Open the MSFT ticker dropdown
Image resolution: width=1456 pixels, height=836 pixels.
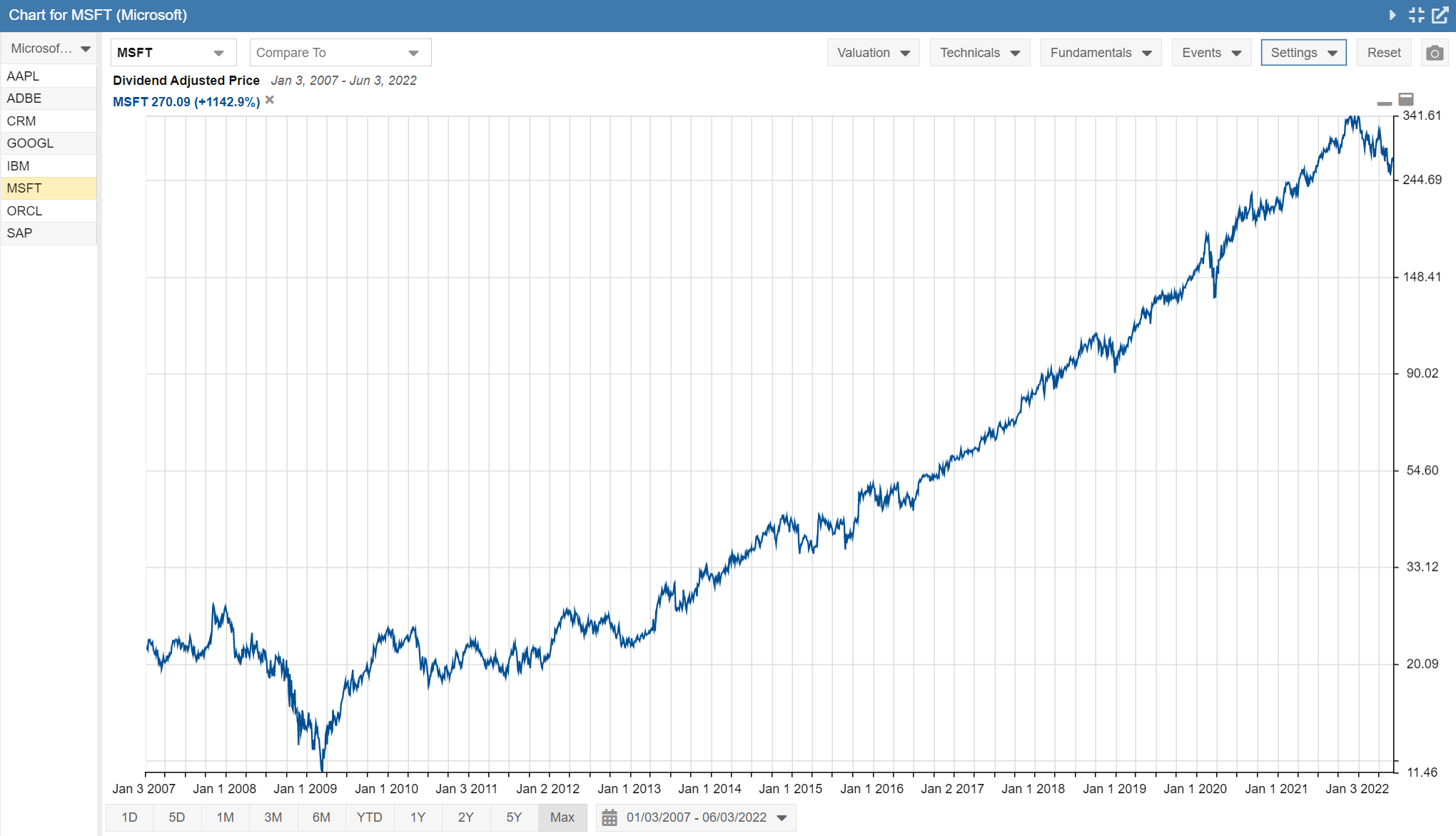(x=173, y=53)
